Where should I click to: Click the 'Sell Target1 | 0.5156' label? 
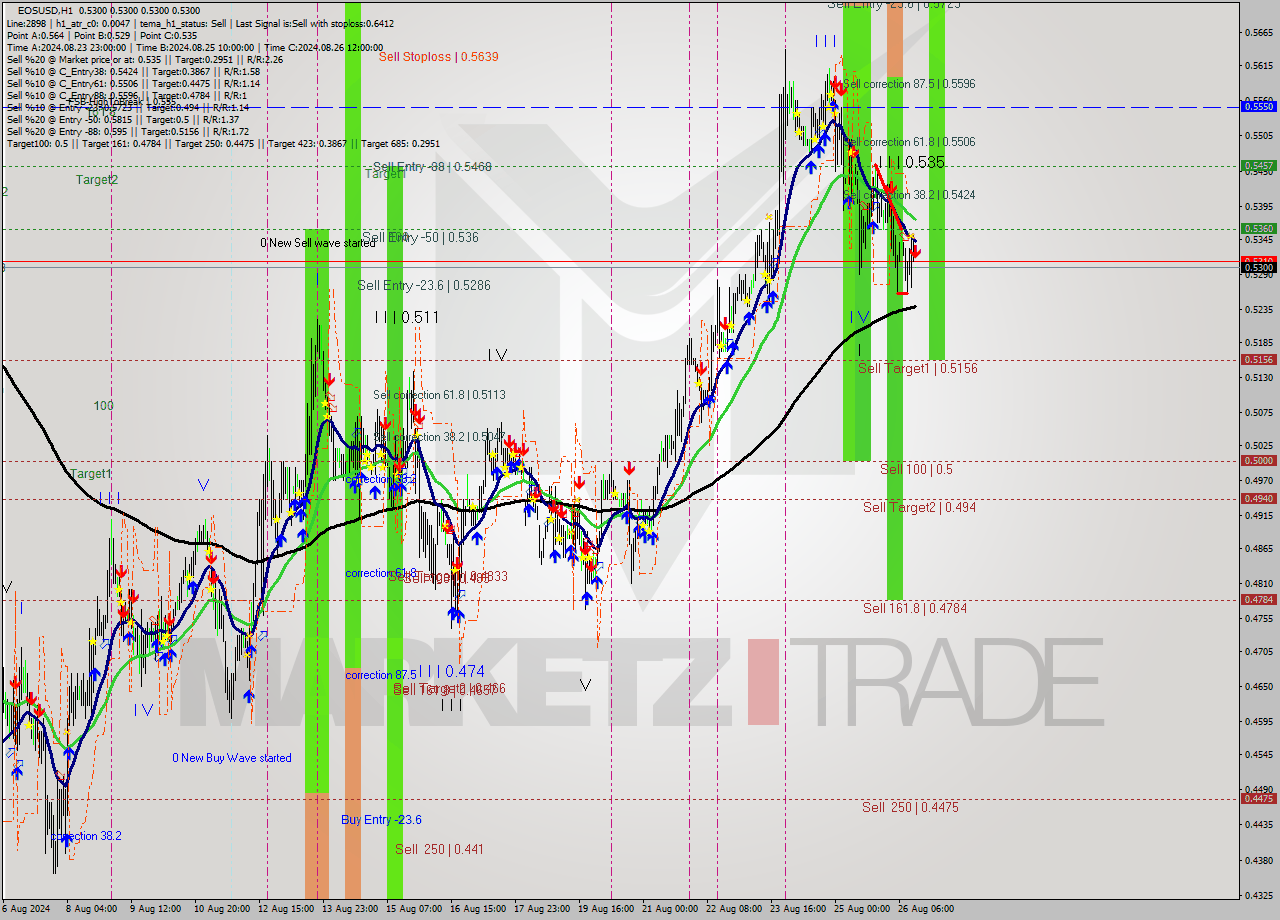918,369
